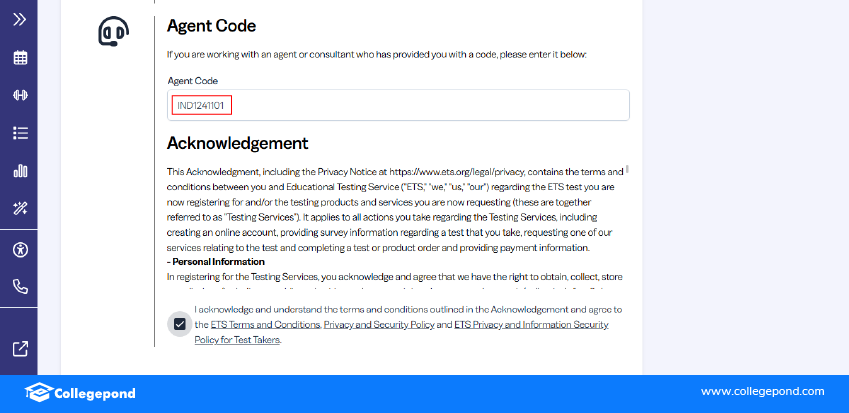Open ETS Privacy Policy for Test Takers link
This screenshot has height=413, width=849.
(530, 325)
